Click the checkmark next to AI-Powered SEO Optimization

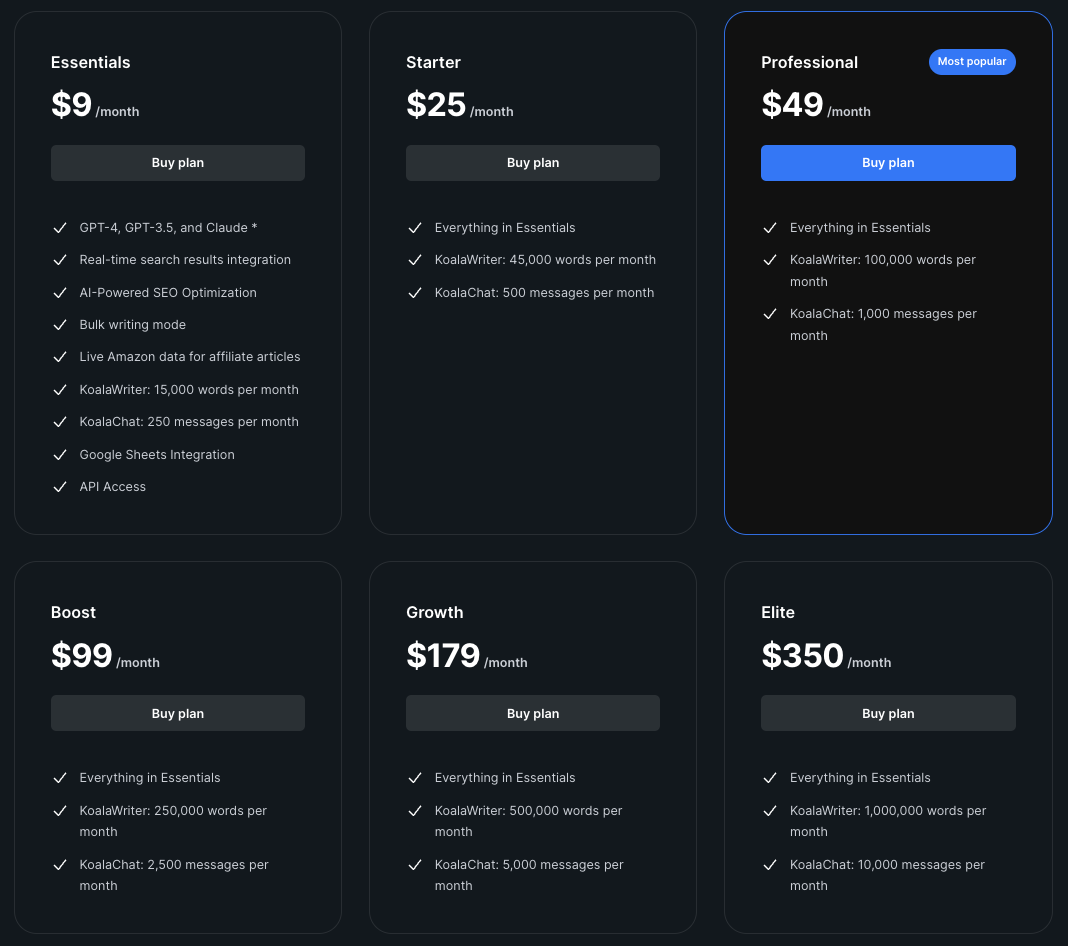[x=60, y=293]
